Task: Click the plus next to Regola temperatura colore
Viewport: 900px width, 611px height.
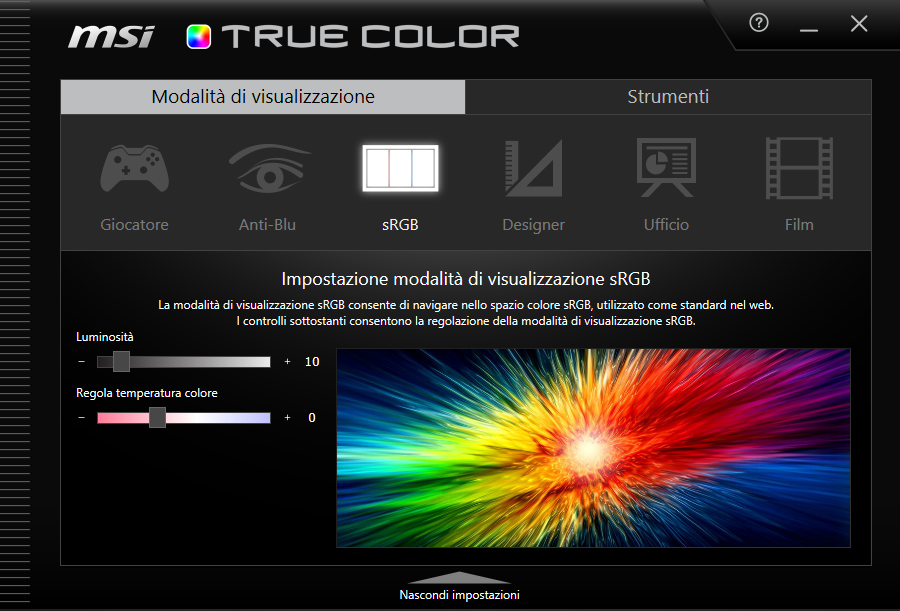Action: coord(288,417)
